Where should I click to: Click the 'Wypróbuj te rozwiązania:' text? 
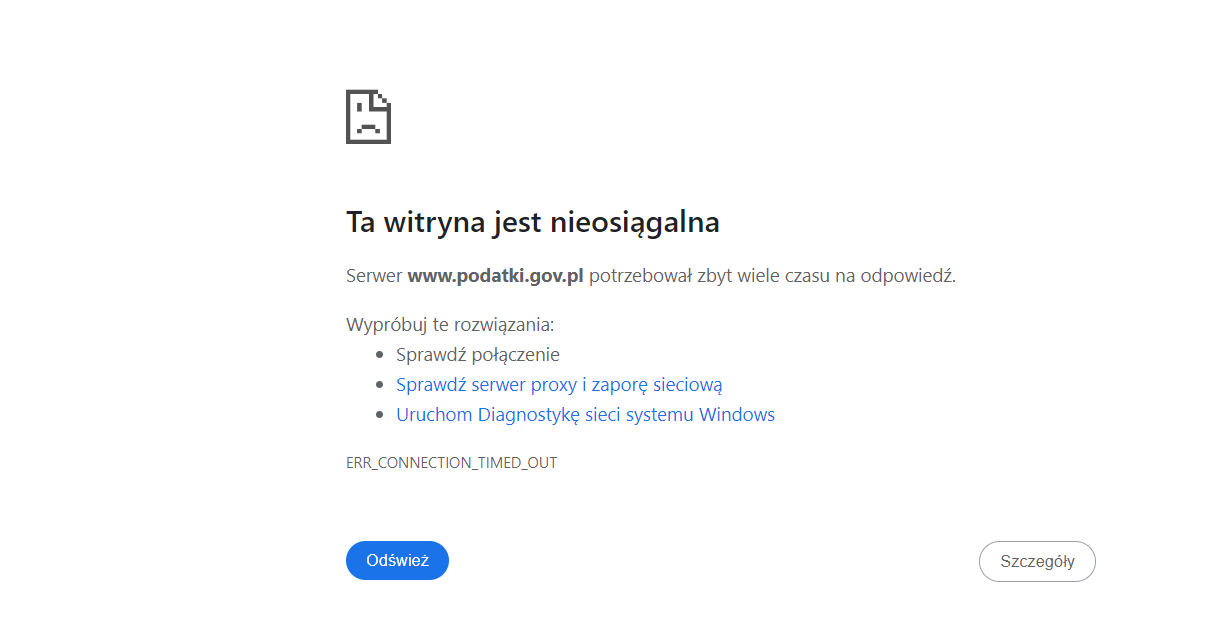tap(449, 325)
